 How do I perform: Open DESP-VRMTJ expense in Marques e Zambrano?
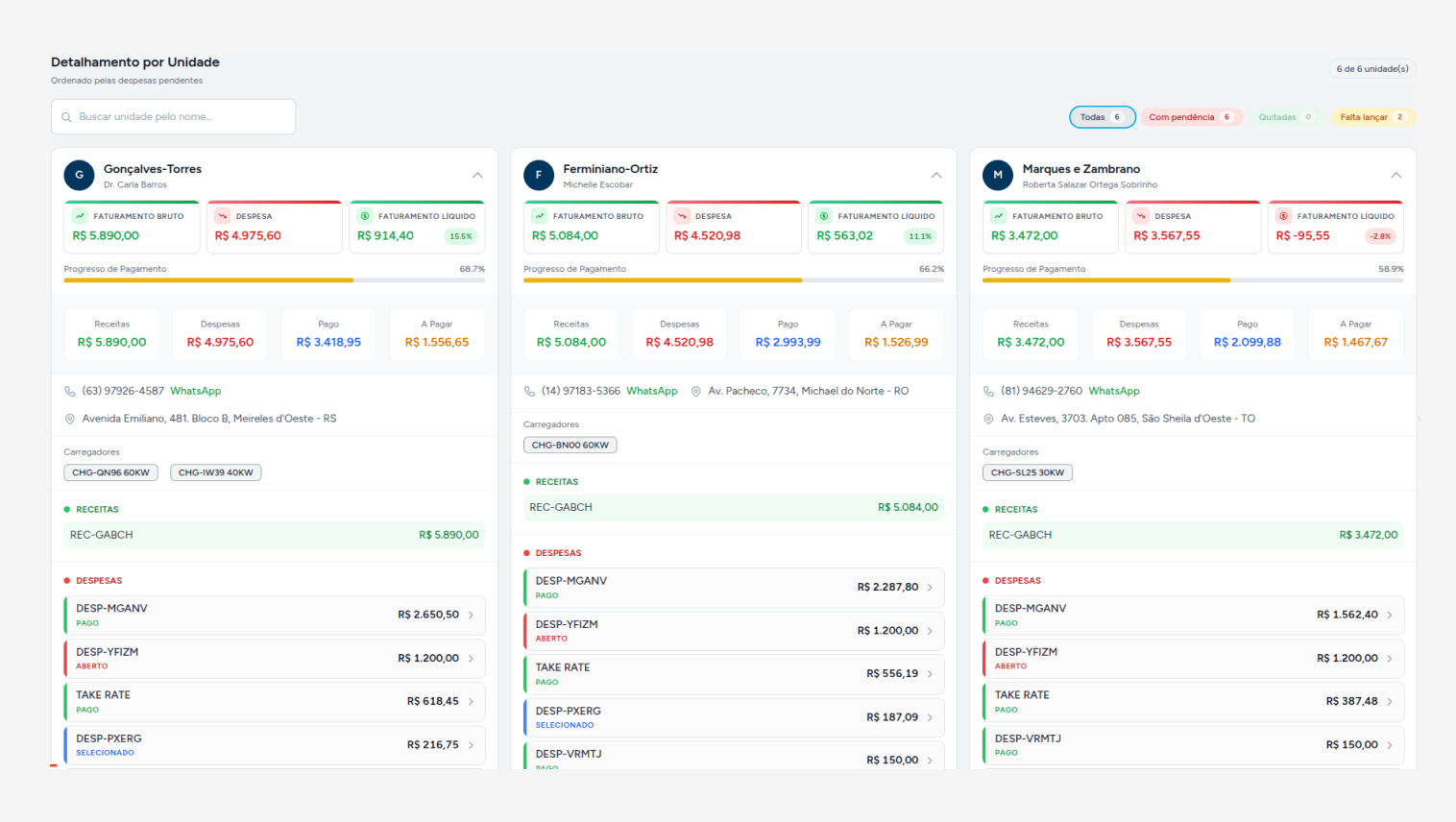[1193, 745]
